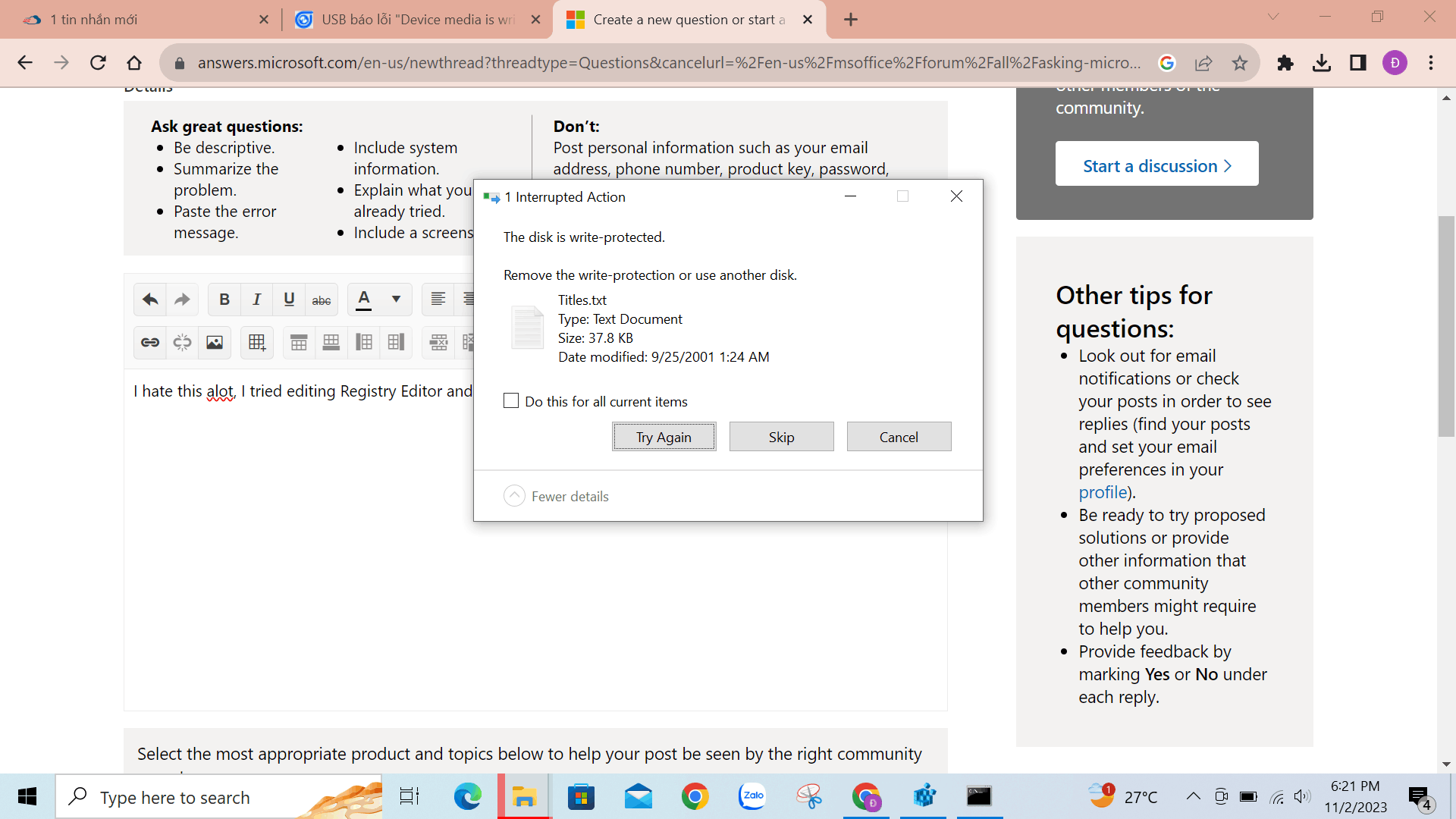Screen dimensions: 1456x819
Task: Collapse dialog with Fewer details
Action: [556, 496]
